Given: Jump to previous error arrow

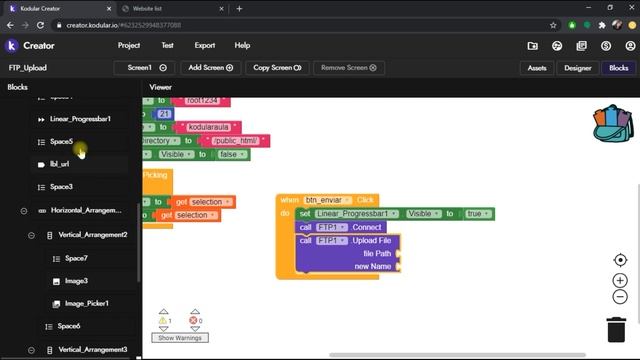Looking at the screenshot, I should (x=195, y=311).
